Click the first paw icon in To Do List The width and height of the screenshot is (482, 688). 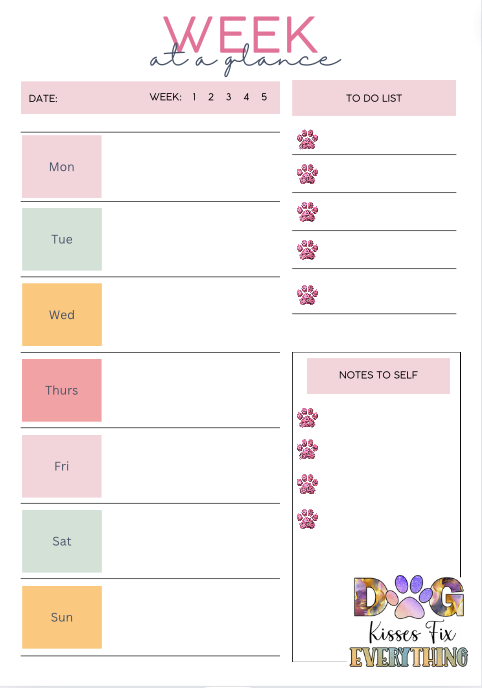(x=307, y=140)
